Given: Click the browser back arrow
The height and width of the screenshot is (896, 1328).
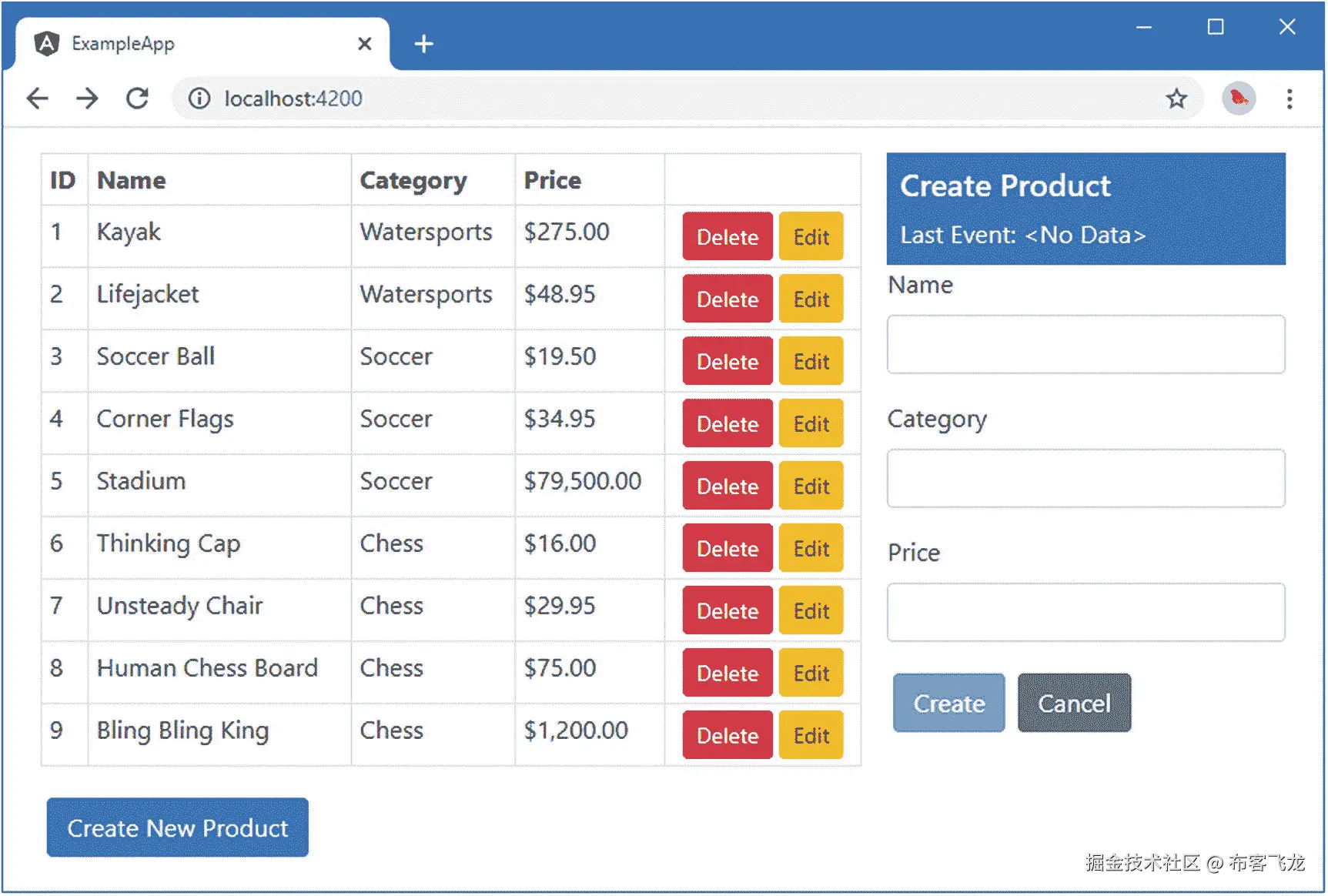Looking at the screenshot, I should coord(37,99).
